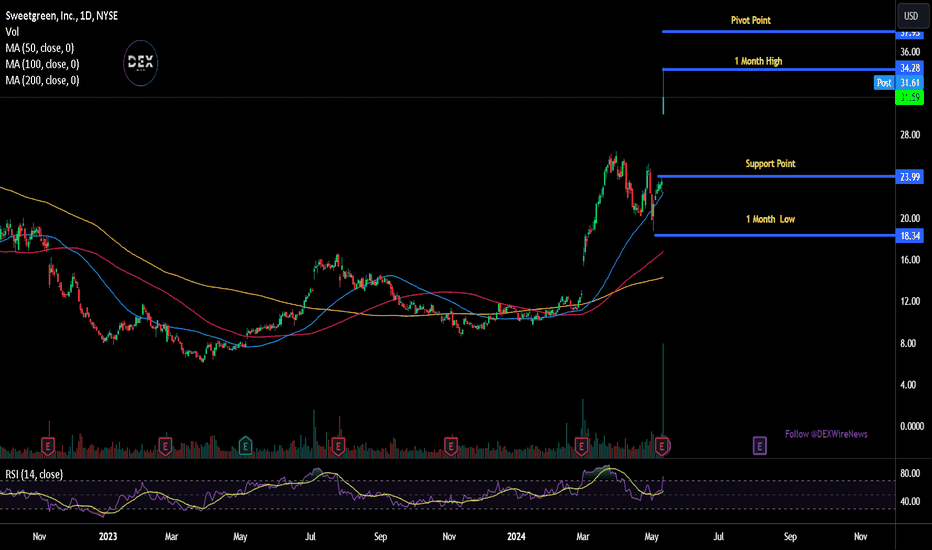Select the MA (100, close, 0) legend
The width and height of the screenshot is (932, 550).
[42, 64]
